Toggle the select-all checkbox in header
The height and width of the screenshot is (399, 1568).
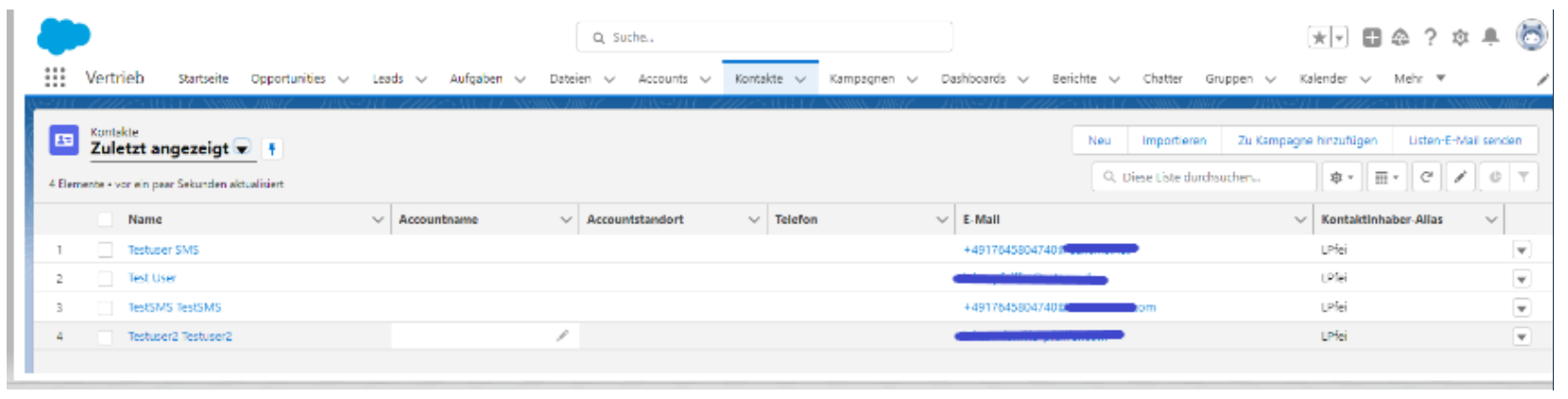105,219
